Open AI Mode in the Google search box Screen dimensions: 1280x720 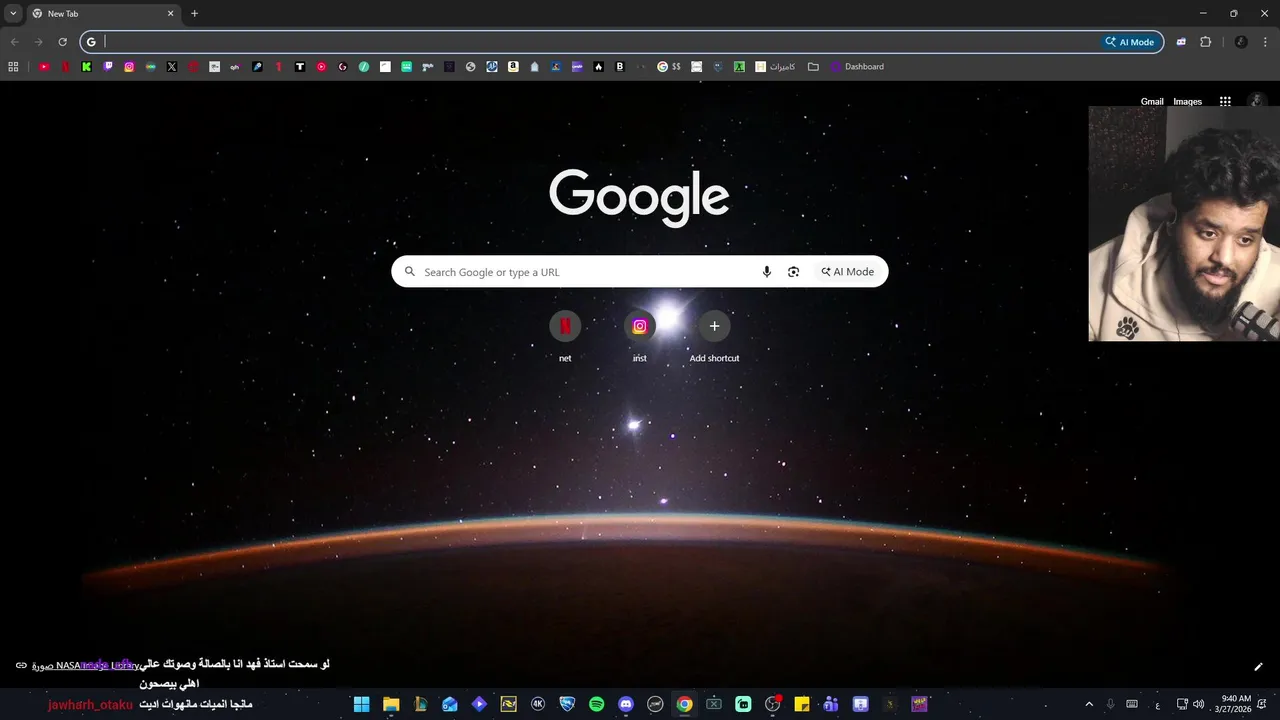tap(848, 272)
